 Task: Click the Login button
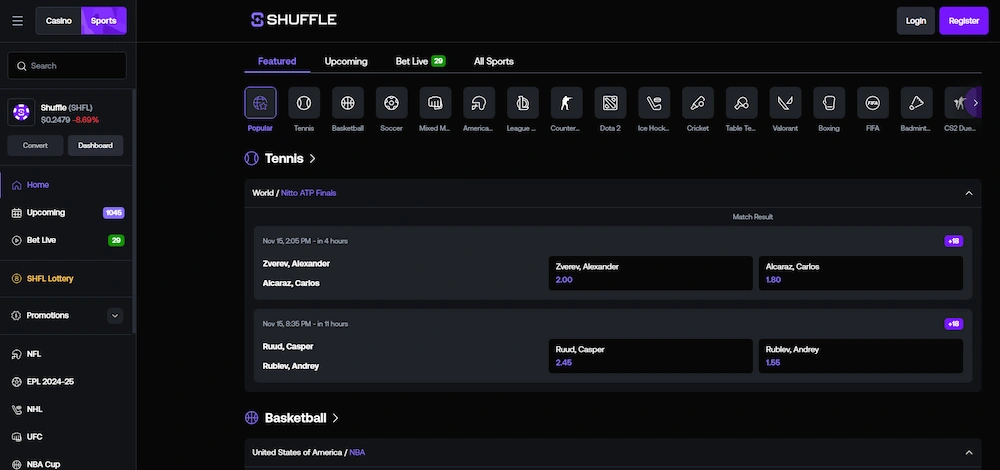[915, 21]
